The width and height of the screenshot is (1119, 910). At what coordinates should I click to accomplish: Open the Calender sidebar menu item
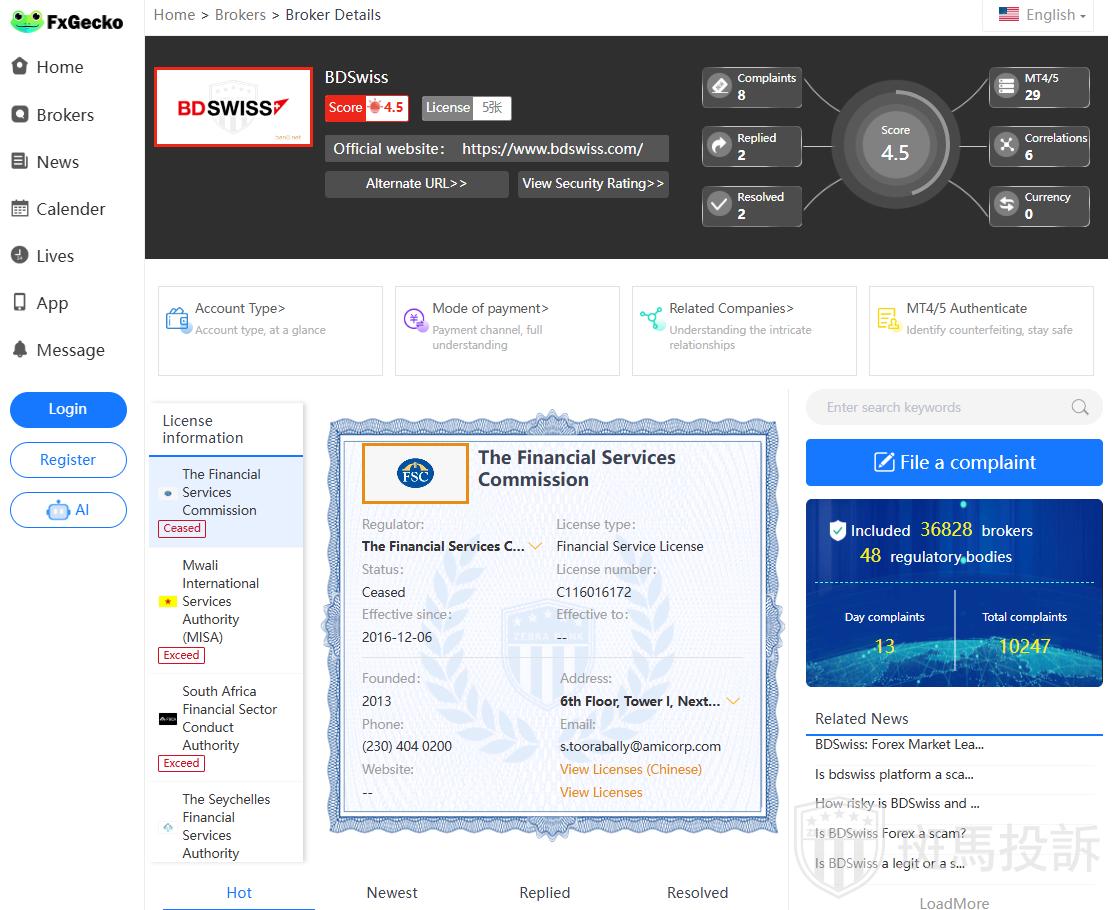[x=70, y=209]
